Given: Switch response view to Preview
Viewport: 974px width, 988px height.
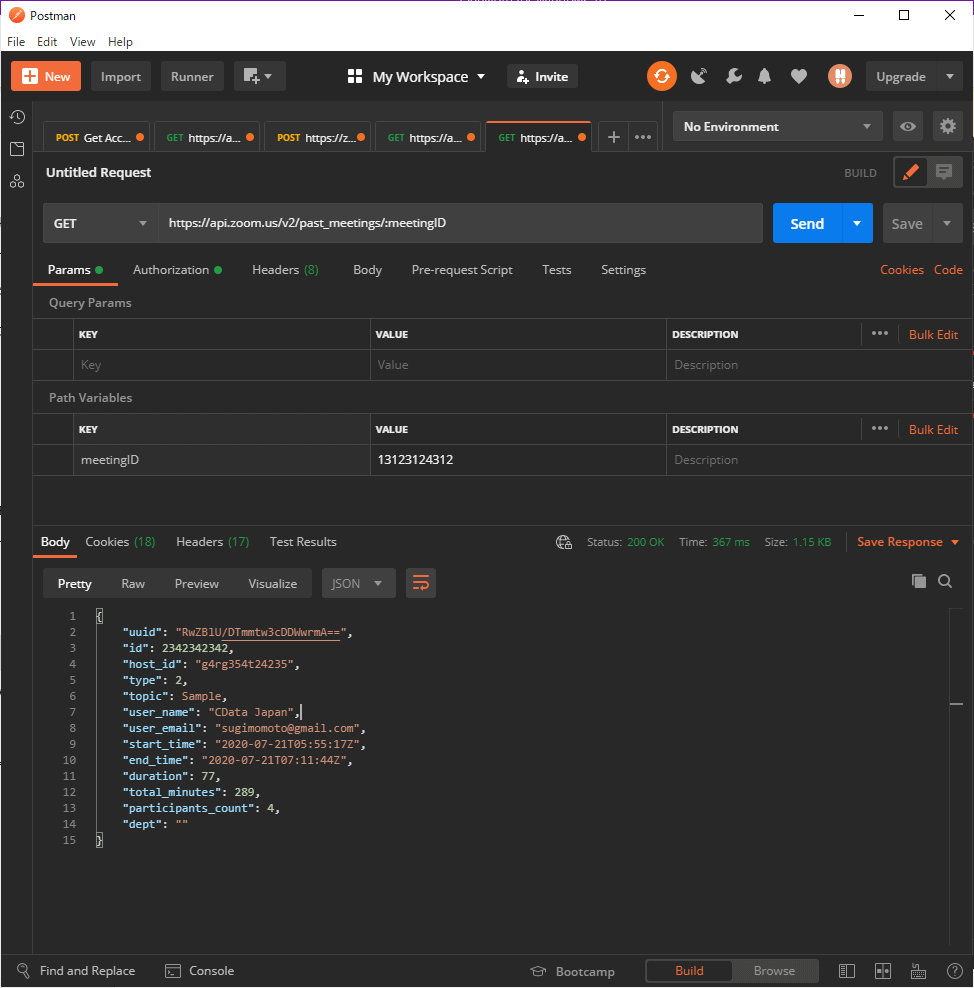Looking at the screenshot, I should coord(197,584).
